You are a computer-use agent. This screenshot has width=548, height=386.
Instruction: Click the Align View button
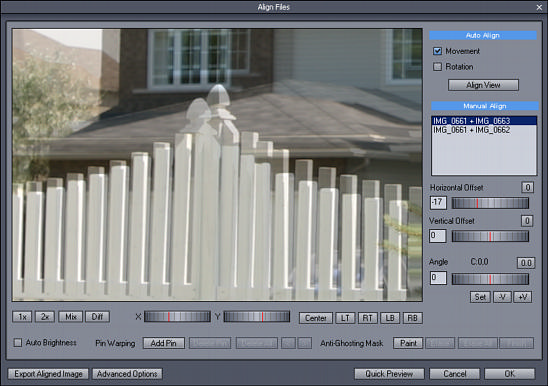pos(483,85)
